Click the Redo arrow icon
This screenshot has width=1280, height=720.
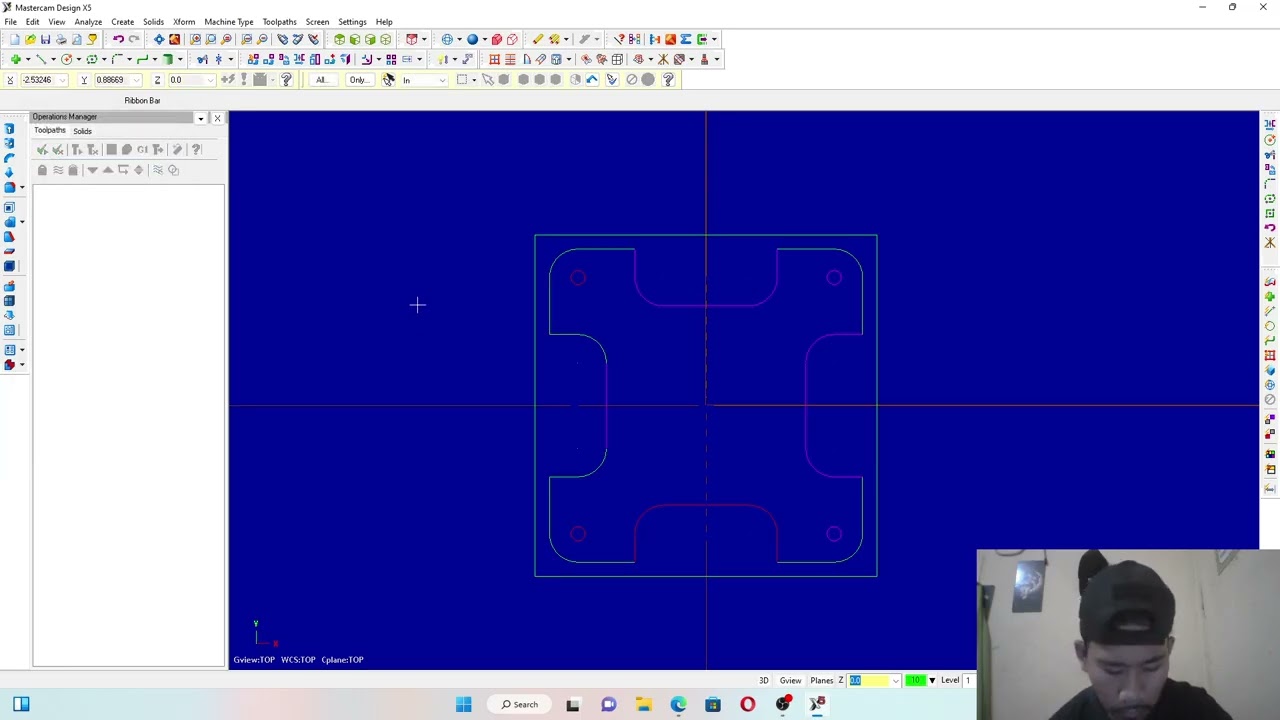(x=134, y=39)
